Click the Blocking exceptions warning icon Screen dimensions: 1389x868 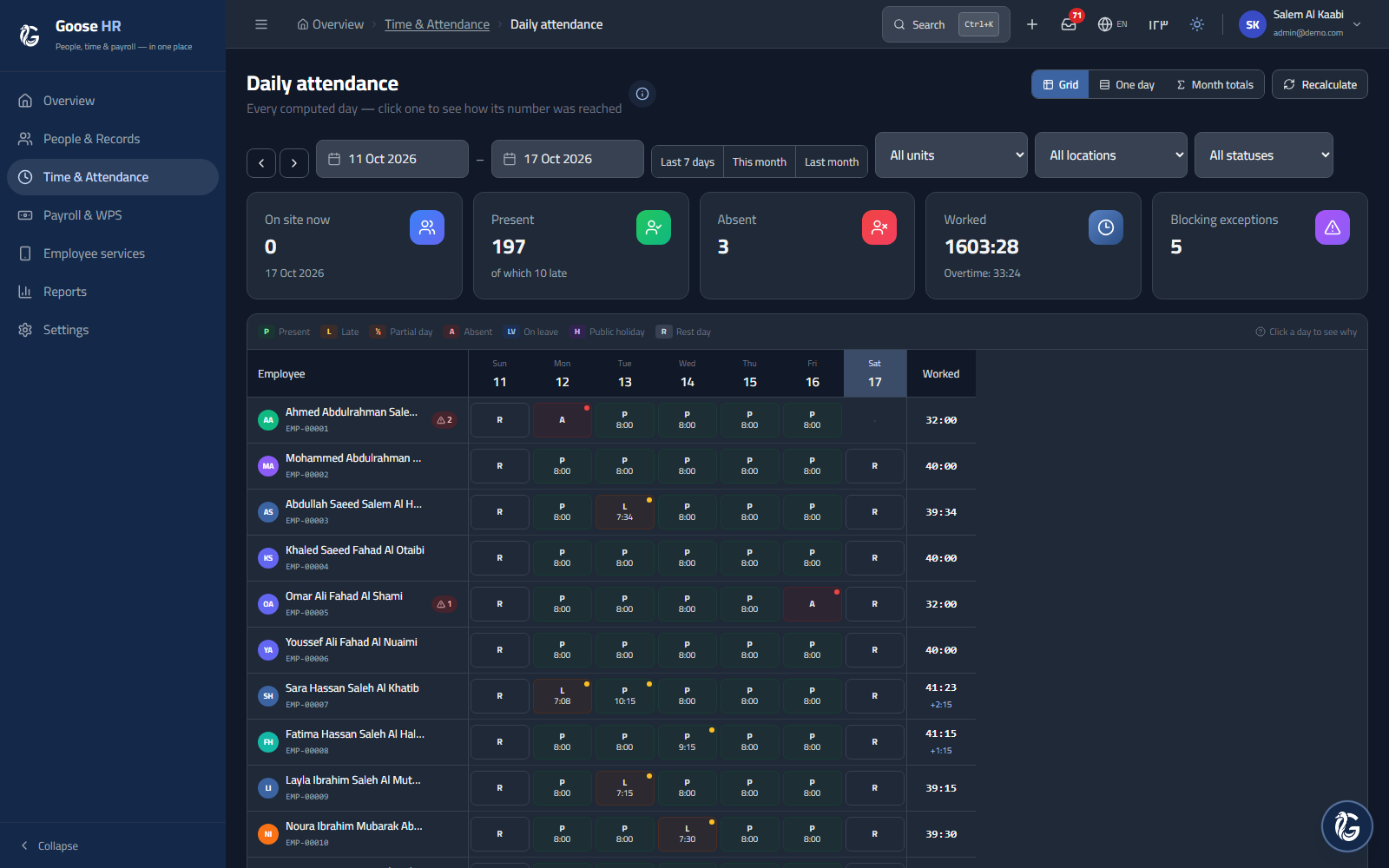(x=1333, y=227)
